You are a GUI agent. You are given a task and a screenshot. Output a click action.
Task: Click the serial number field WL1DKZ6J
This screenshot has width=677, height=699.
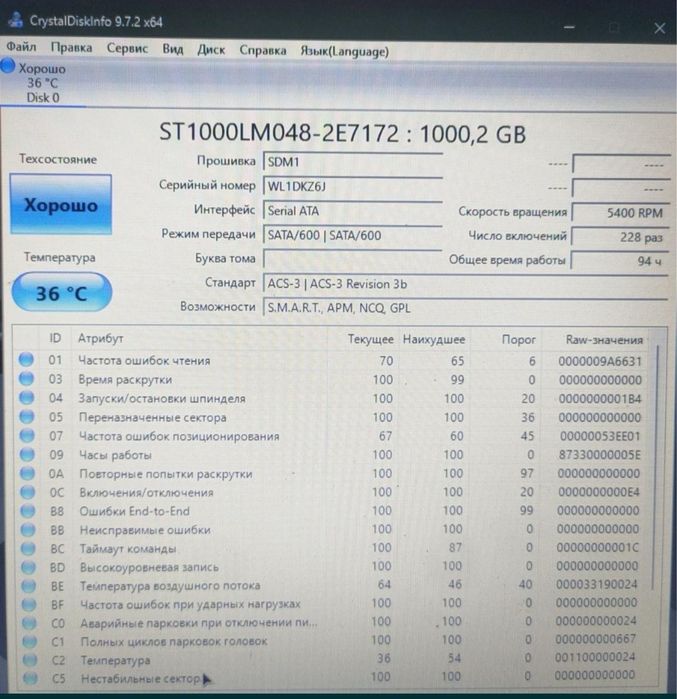(x=353, y=186)
